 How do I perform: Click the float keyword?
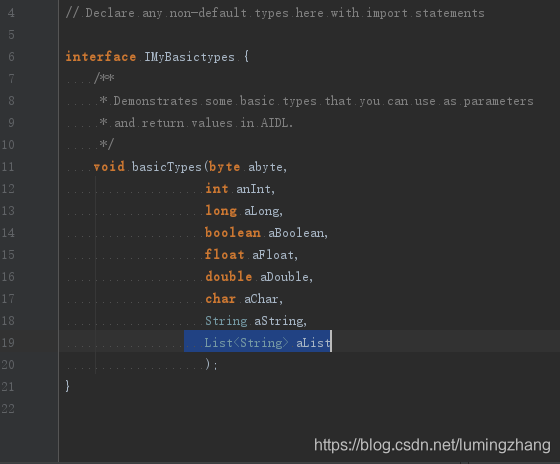click(225, 255)
